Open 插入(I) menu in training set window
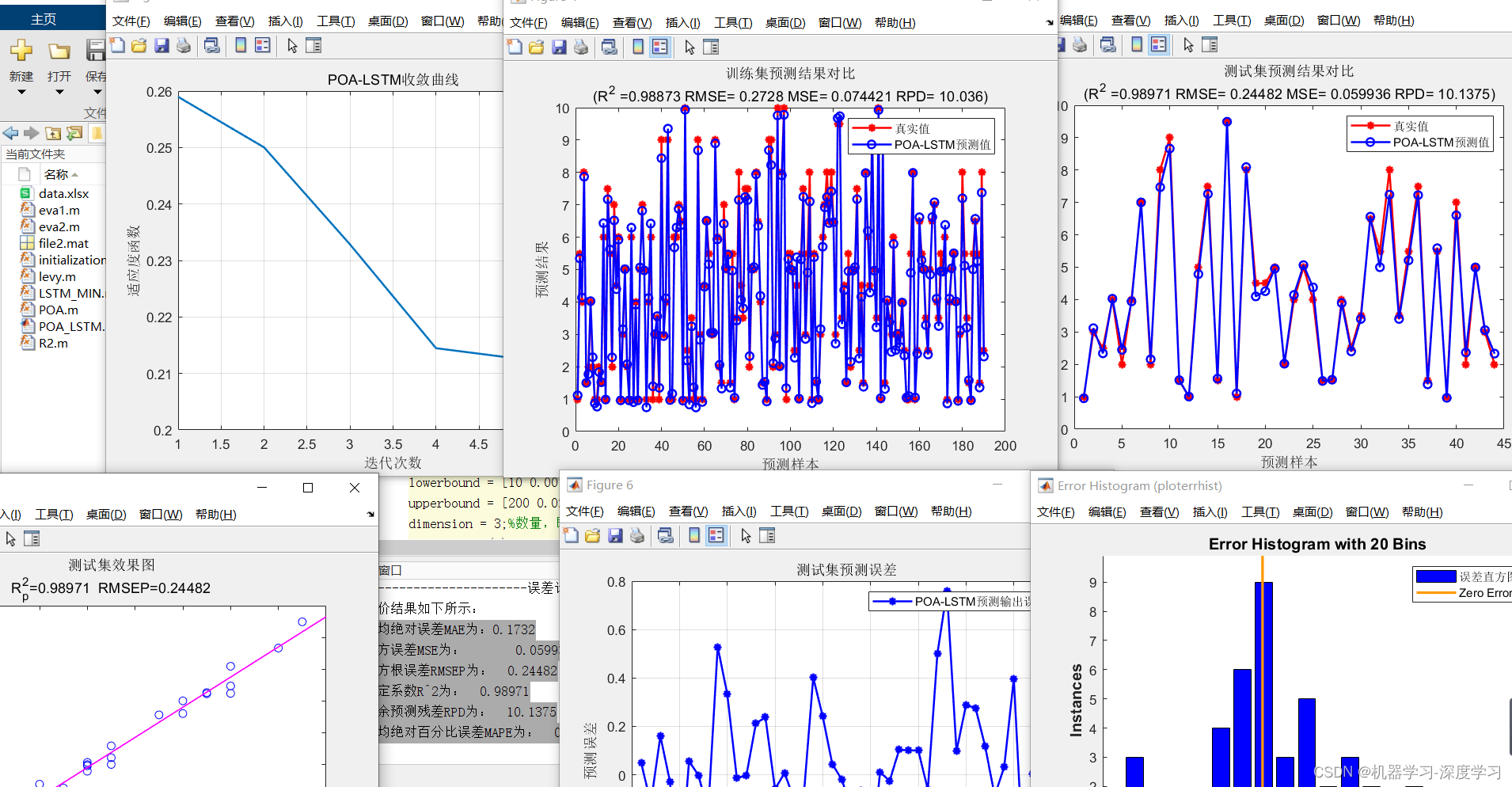The image size is (1512, 787). coord(683,22)
